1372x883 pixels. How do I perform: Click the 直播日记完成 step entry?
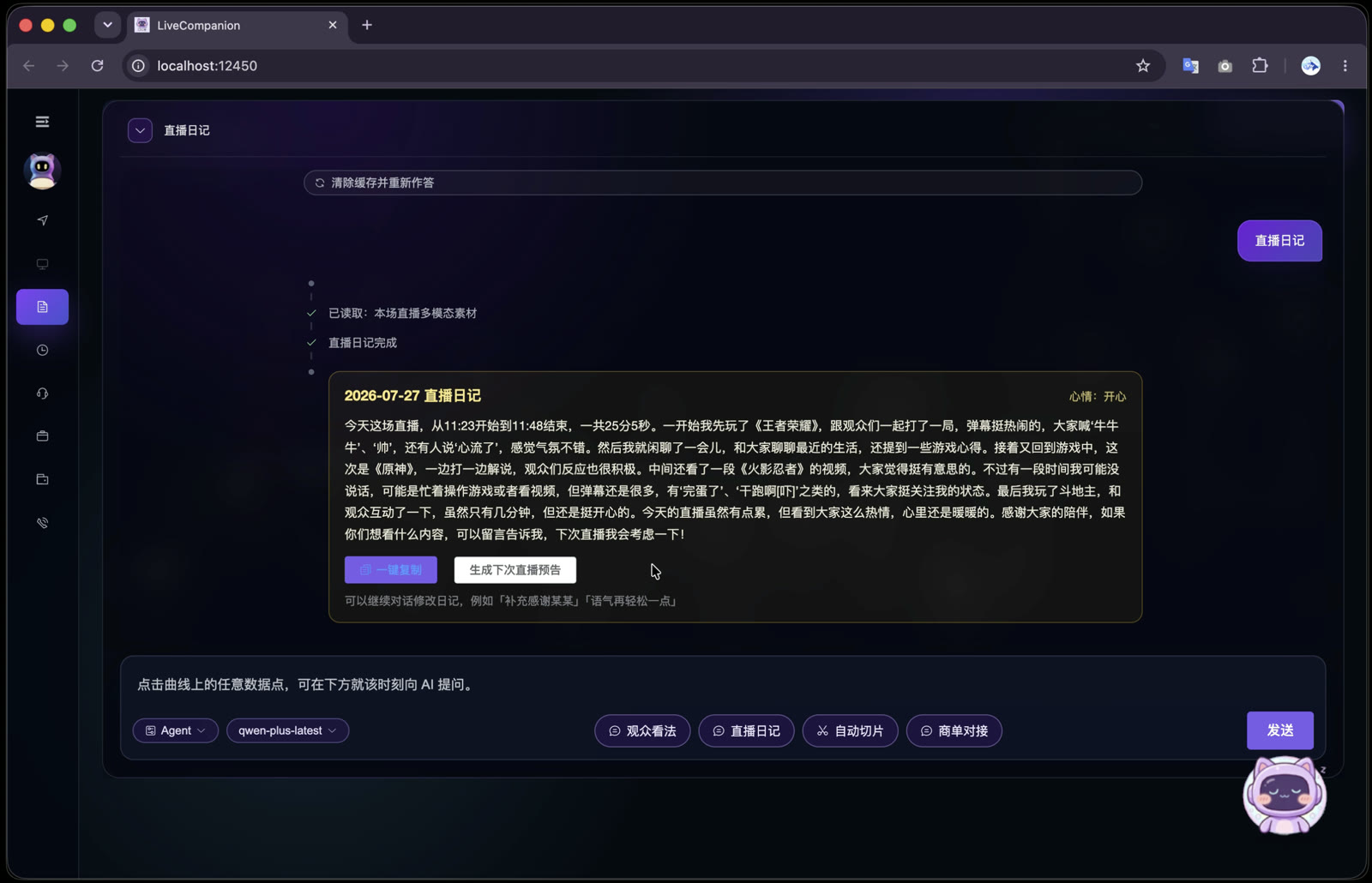pos(363,343)
